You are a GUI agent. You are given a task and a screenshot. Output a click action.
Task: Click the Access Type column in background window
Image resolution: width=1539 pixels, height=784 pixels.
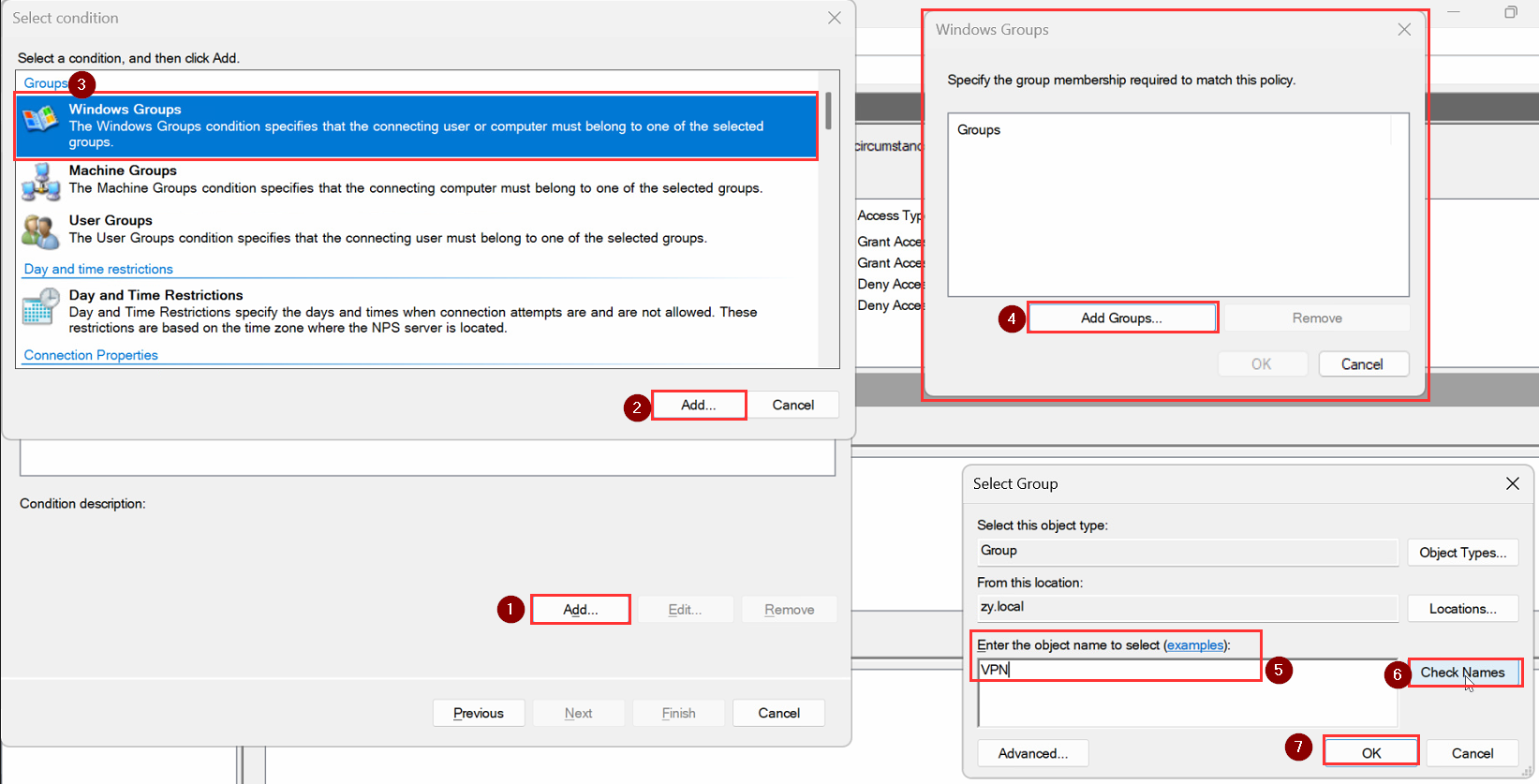(x=890, y=215)
